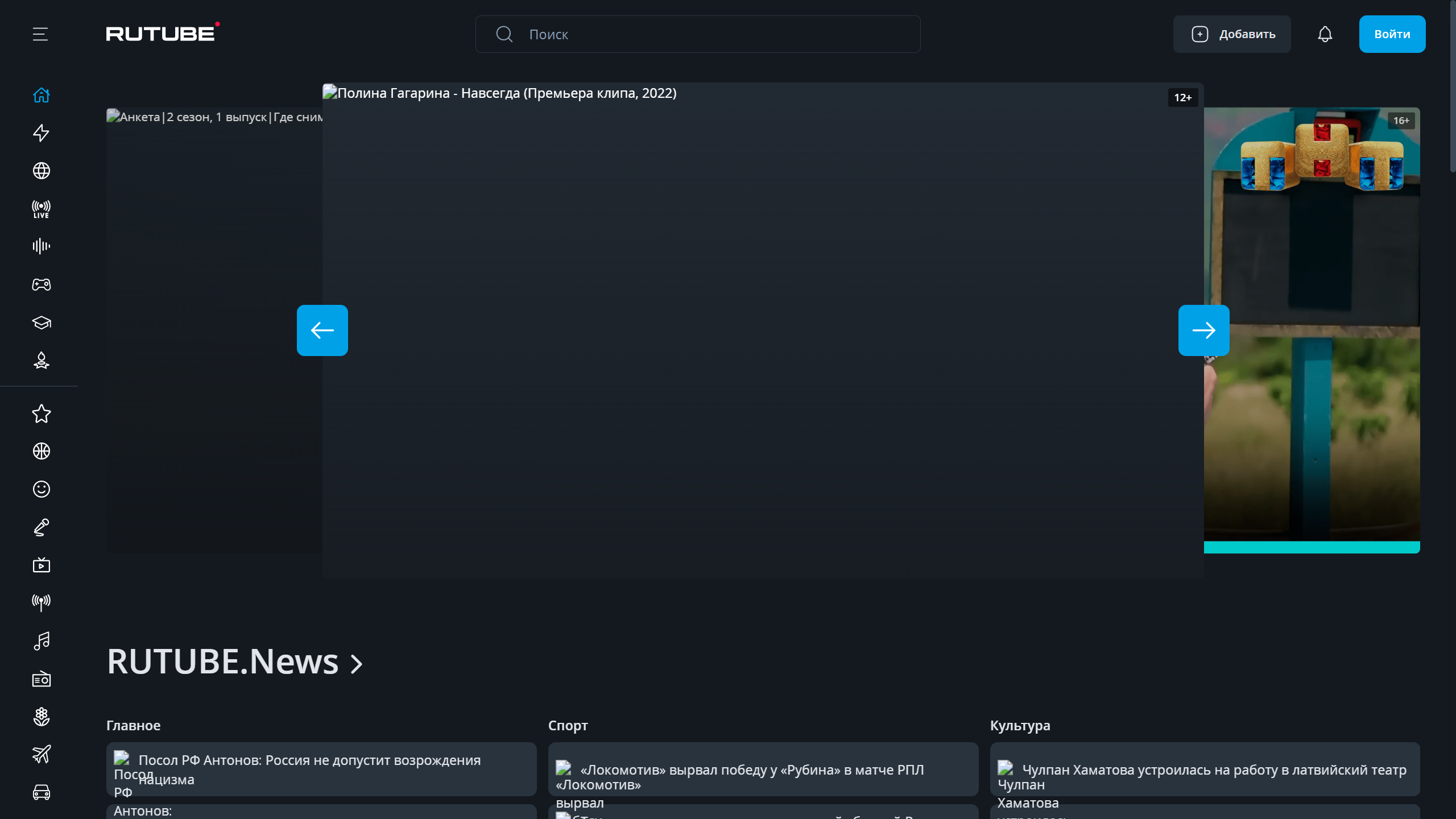Go to next carousel slide
The image size is (1456, 819).
(1203, 330)
